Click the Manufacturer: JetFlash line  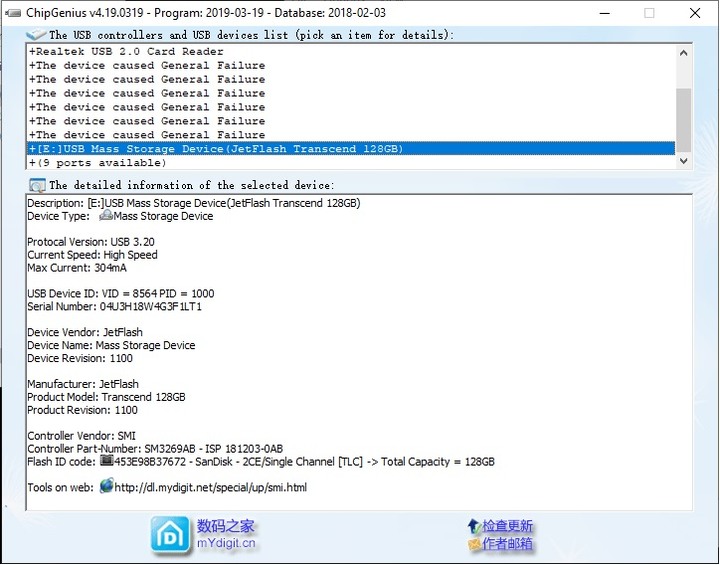[x=83, y=384]
